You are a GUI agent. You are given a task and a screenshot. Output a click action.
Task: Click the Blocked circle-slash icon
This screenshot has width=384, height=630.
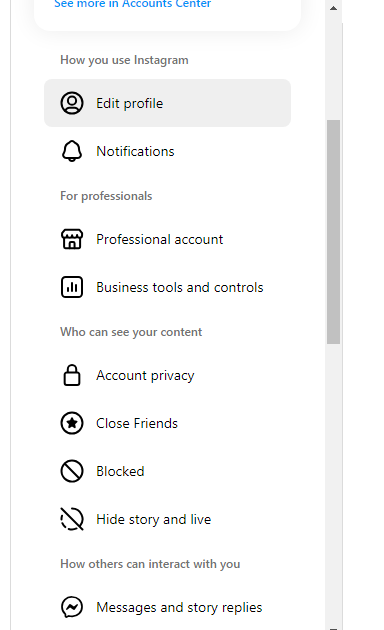pyautogui.click(x=72, y=471)
